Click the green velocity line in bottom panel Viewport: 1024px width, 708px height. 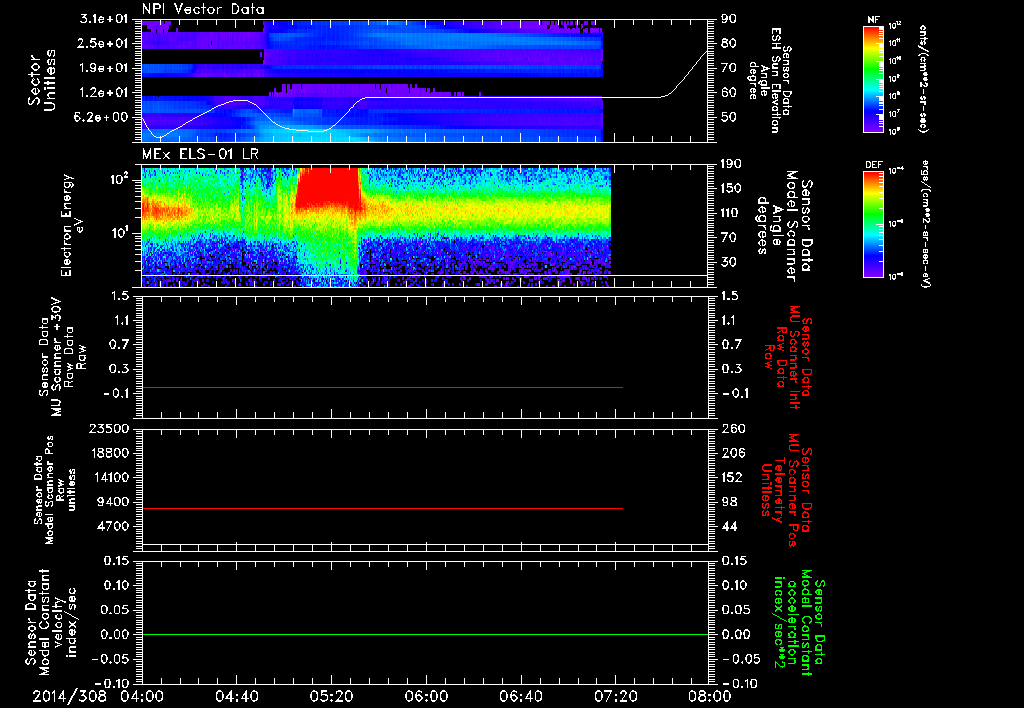point(425,635)
